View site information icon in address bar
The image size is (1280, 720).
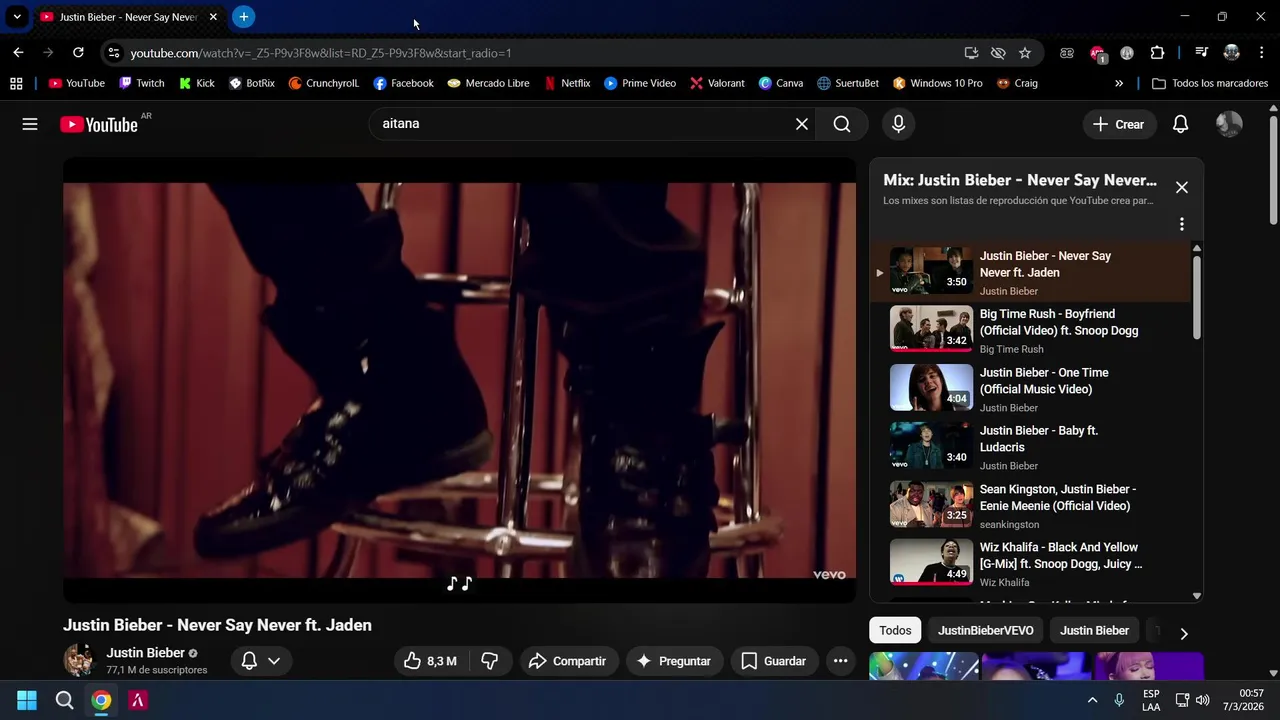[x=113, y=53]
